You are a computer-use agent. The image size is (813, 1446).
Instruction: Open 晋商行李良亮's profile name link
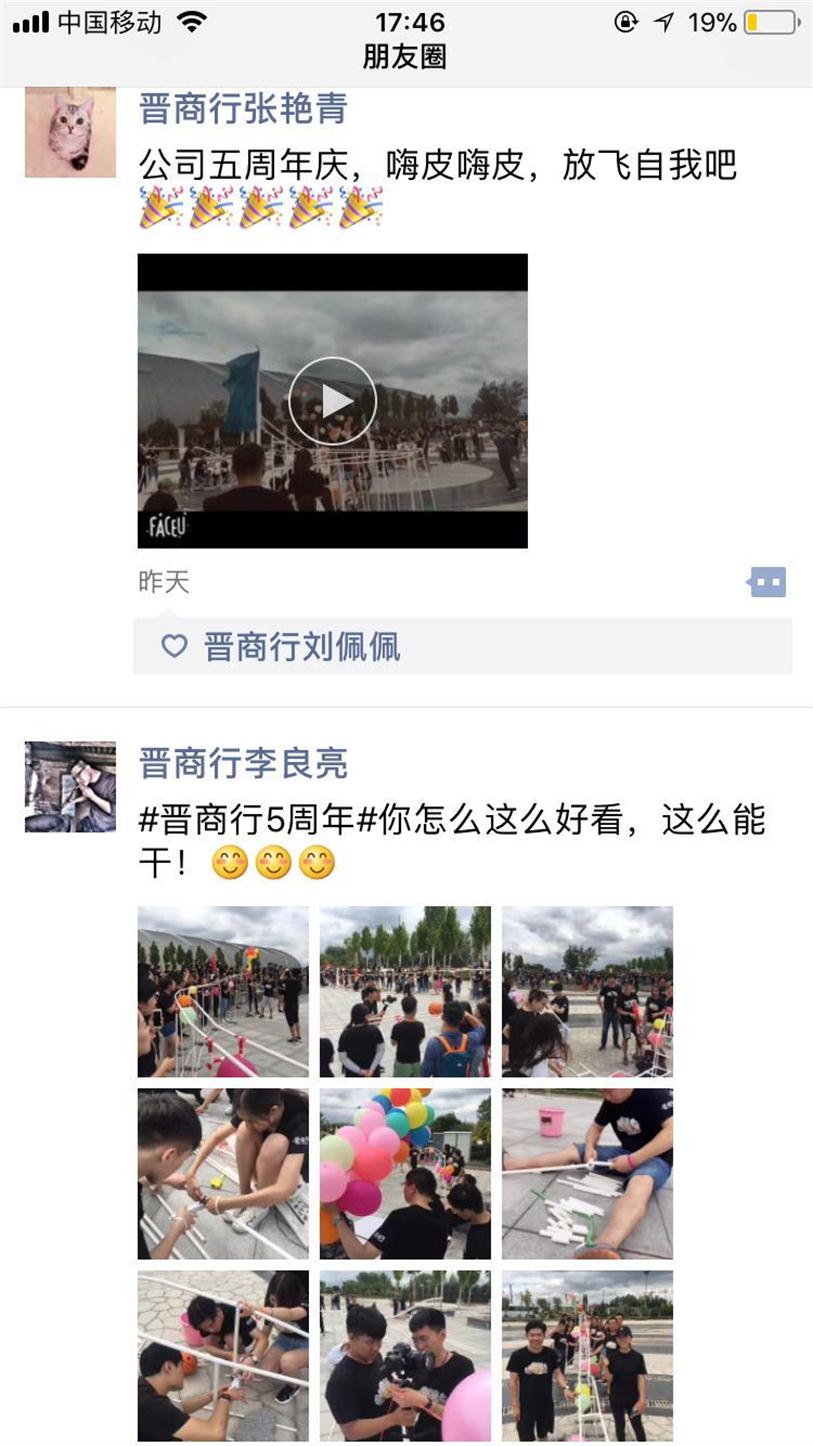click(243, 763)
